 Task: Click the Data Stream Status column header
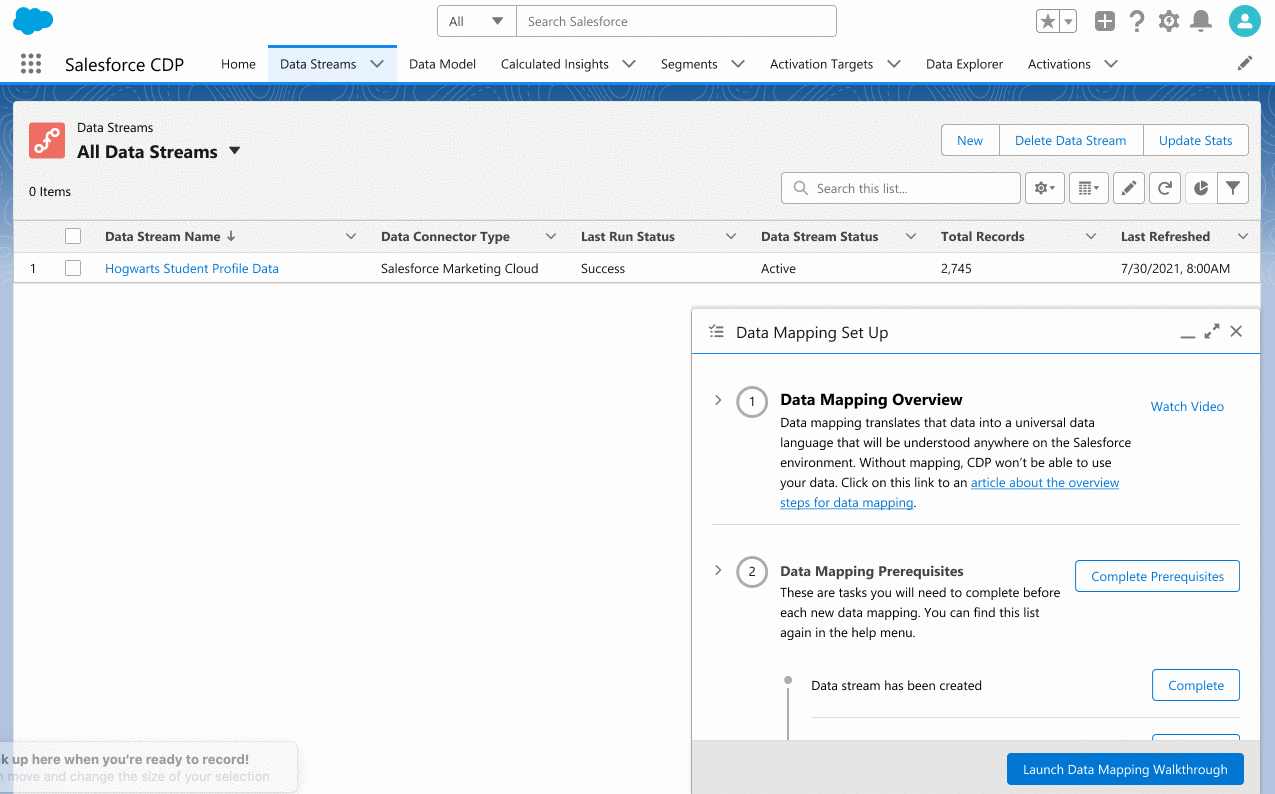pyautogui.click(x=819, y=236)
